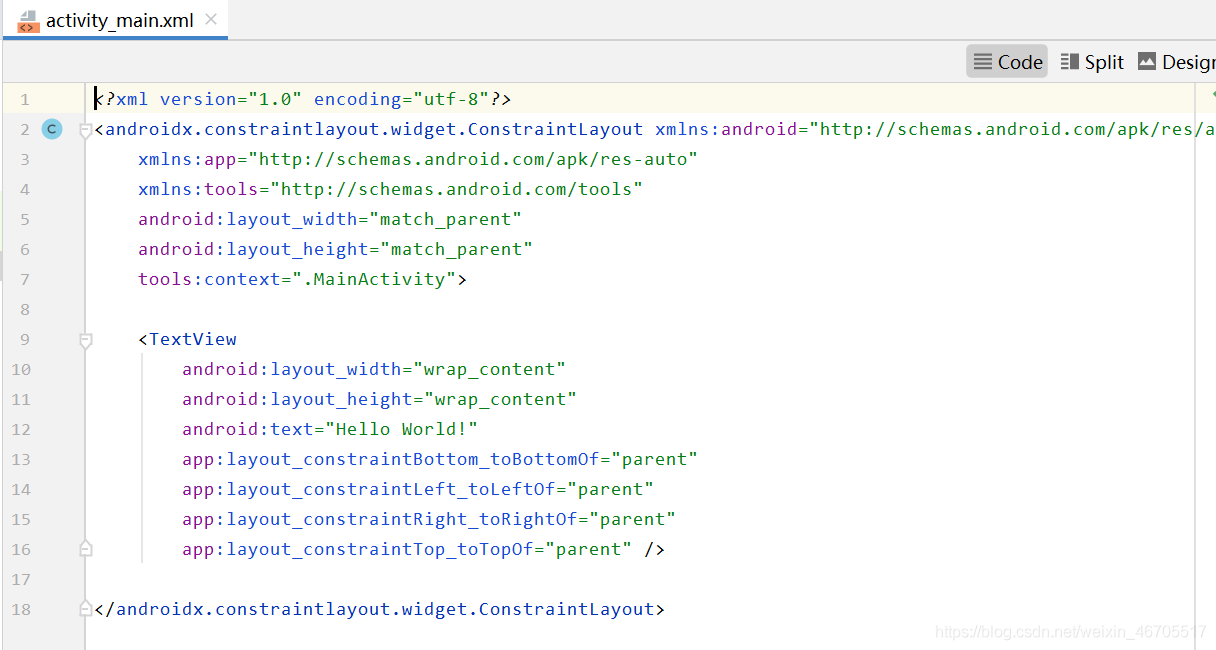
Task: Click line number 1 in the gutter
Action: [x=25, y=99]
